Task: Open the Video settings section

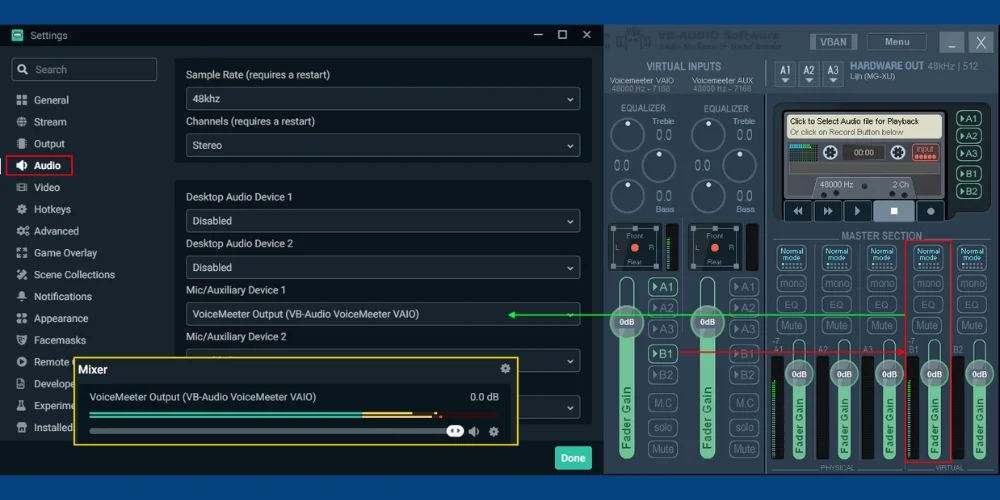Action: (x=47, y=187)
